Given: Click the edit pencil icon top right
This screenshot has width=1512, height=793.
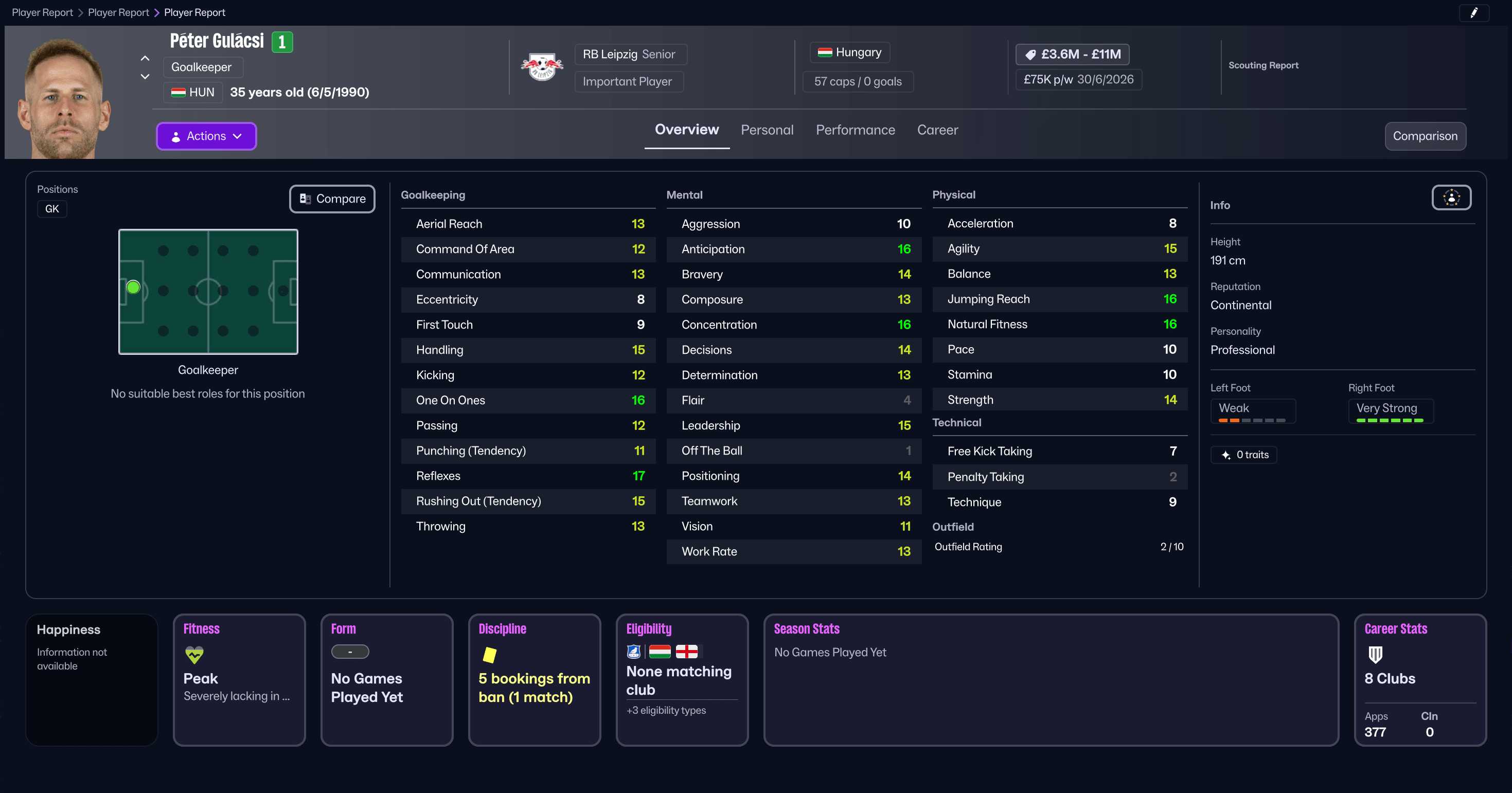Looking at the screenshot, I should click(1474, 12).
